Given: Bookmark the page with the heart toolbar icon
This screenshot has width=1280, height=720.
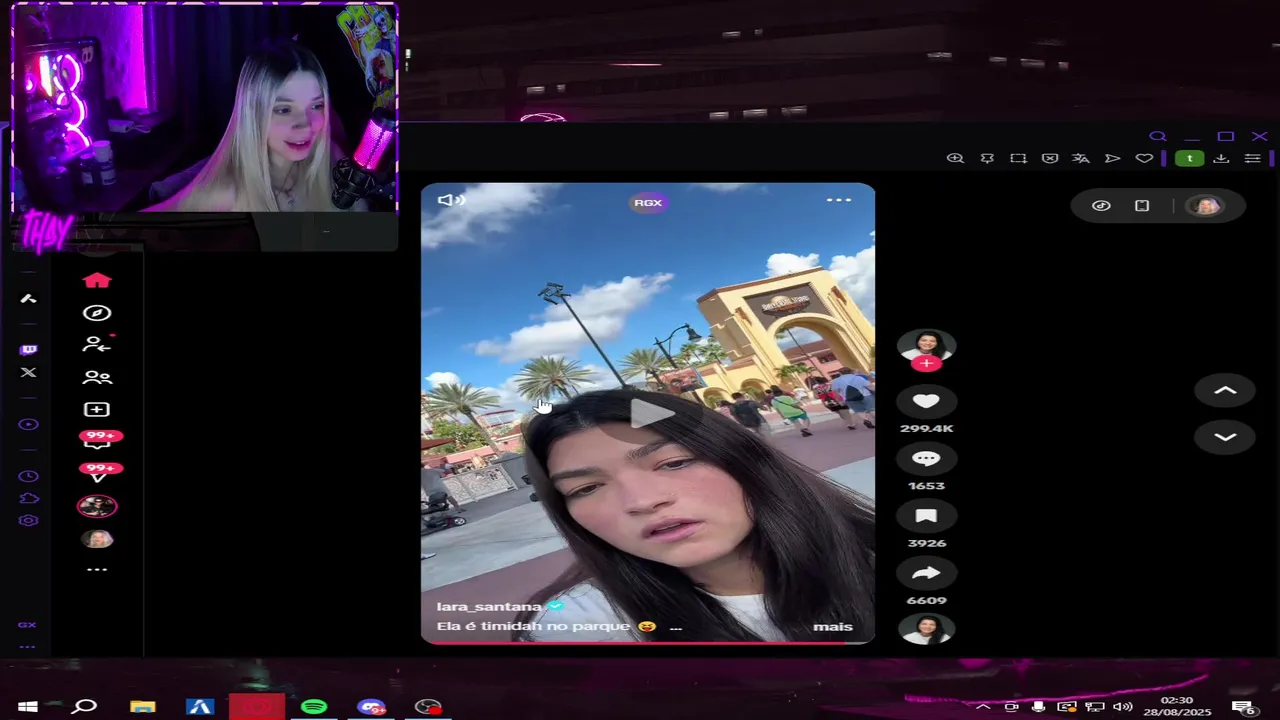Looking at the screenshot, I should 1144,158.
